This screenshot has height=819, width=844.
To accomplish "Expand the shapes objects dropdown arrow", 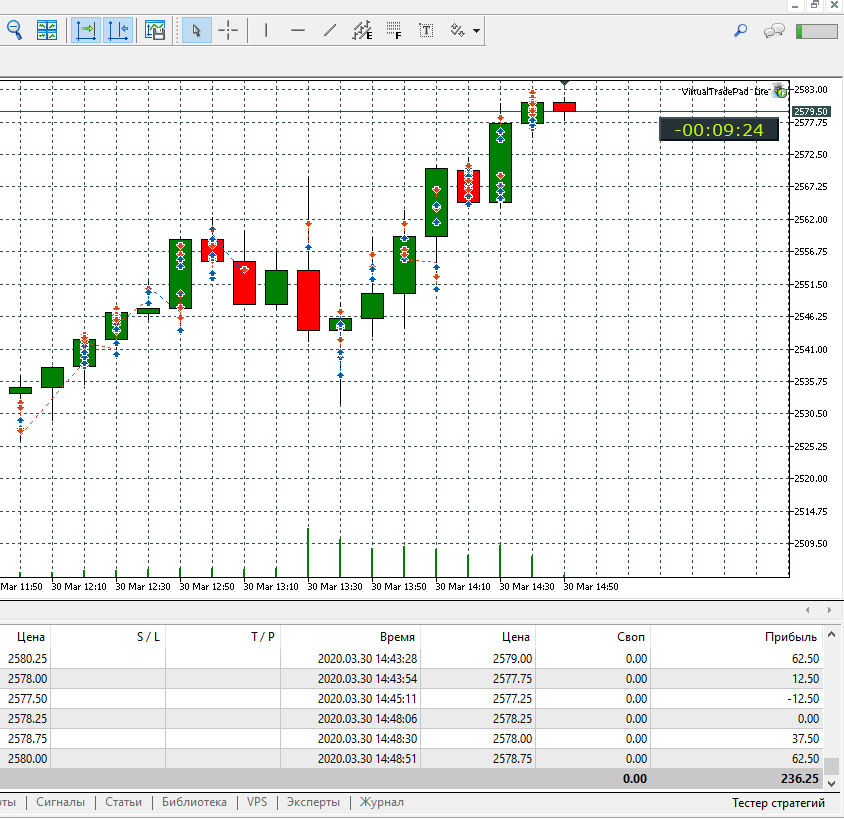I will tap(476, 31).
